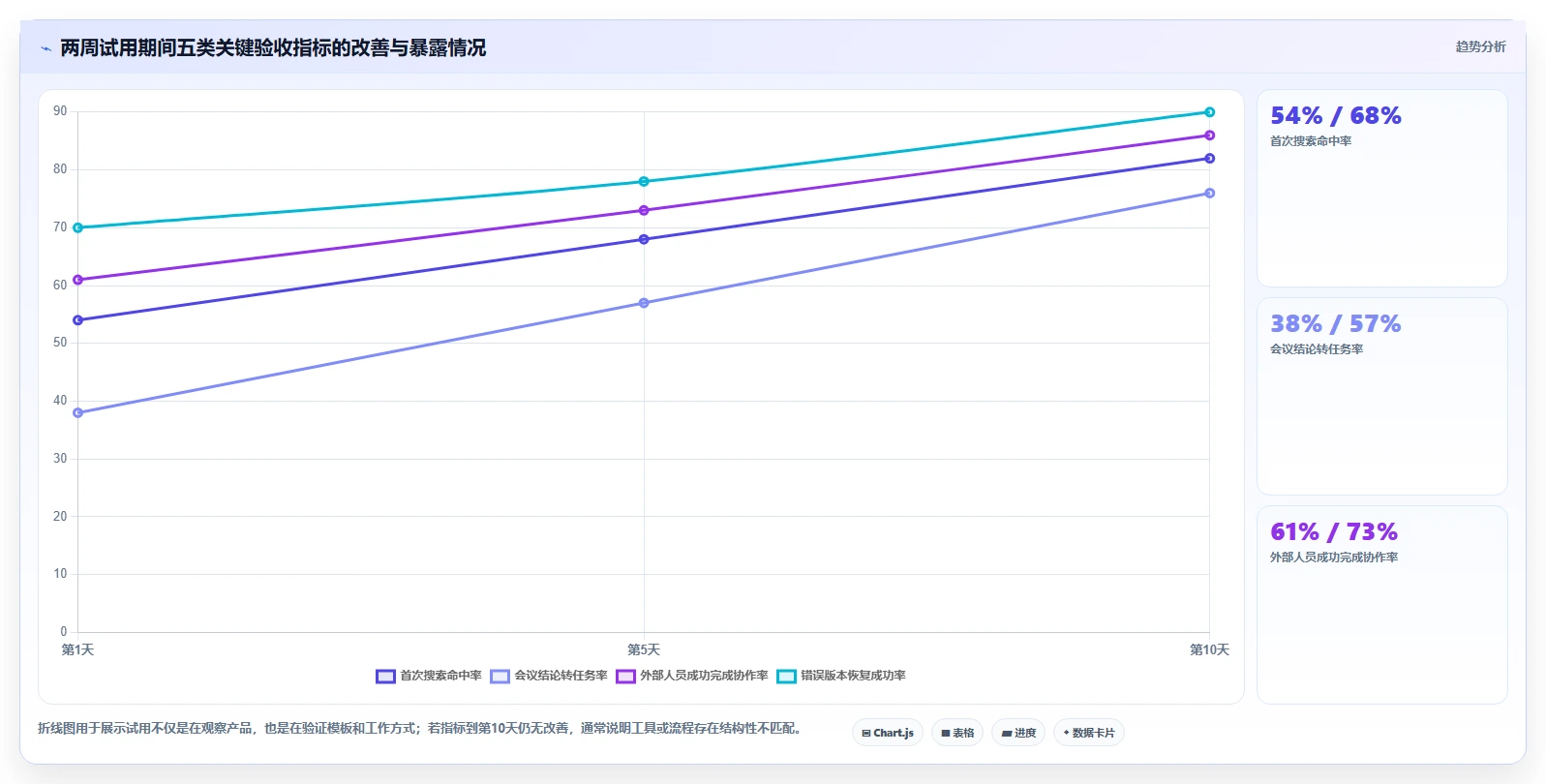The image size is (1546, 784).
Task: Click the 外部人员成功完成协作率 point at 第10天
Action: coord(1209,136)
